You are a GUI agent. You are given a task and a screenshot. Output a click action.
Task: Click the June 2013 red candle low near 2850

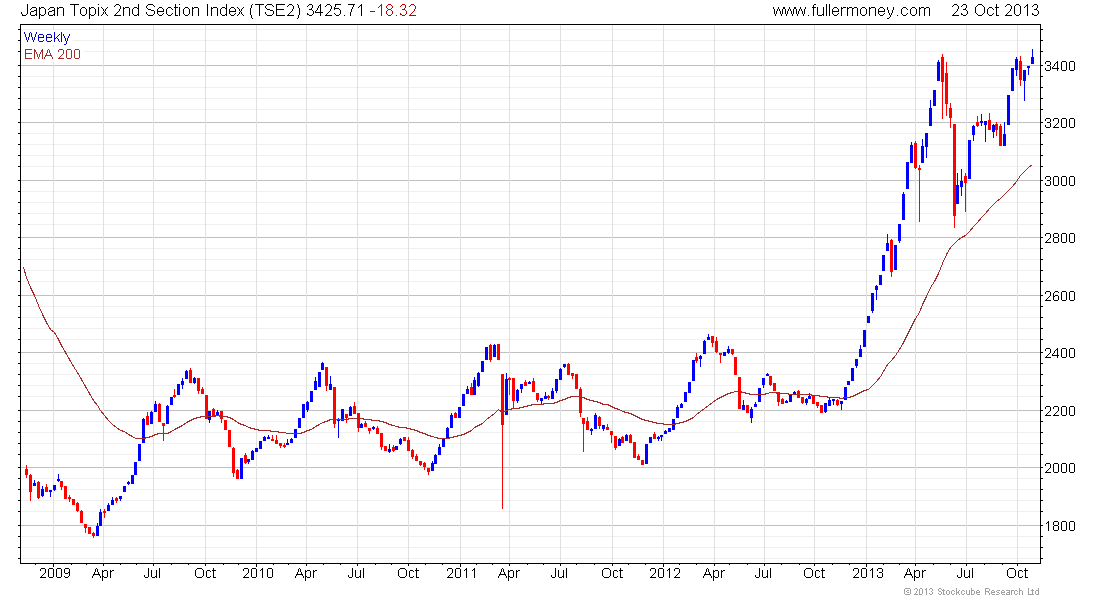click(x=954, y=175)
